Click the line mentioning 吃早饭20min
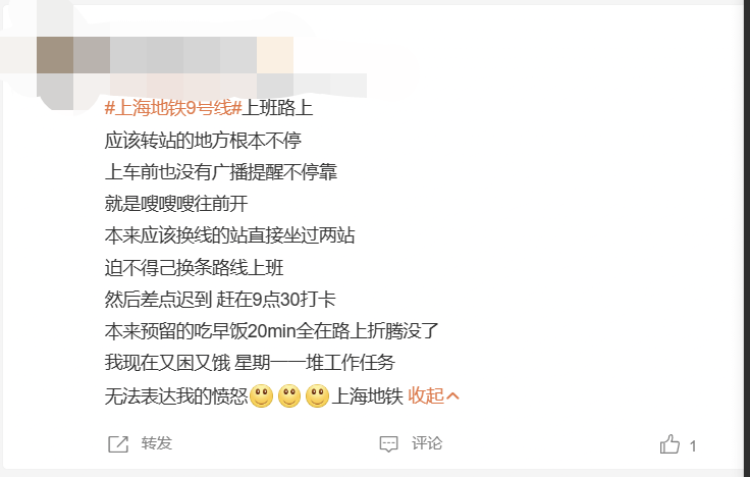This screenshot has height=477, width=750. point(272,331)
